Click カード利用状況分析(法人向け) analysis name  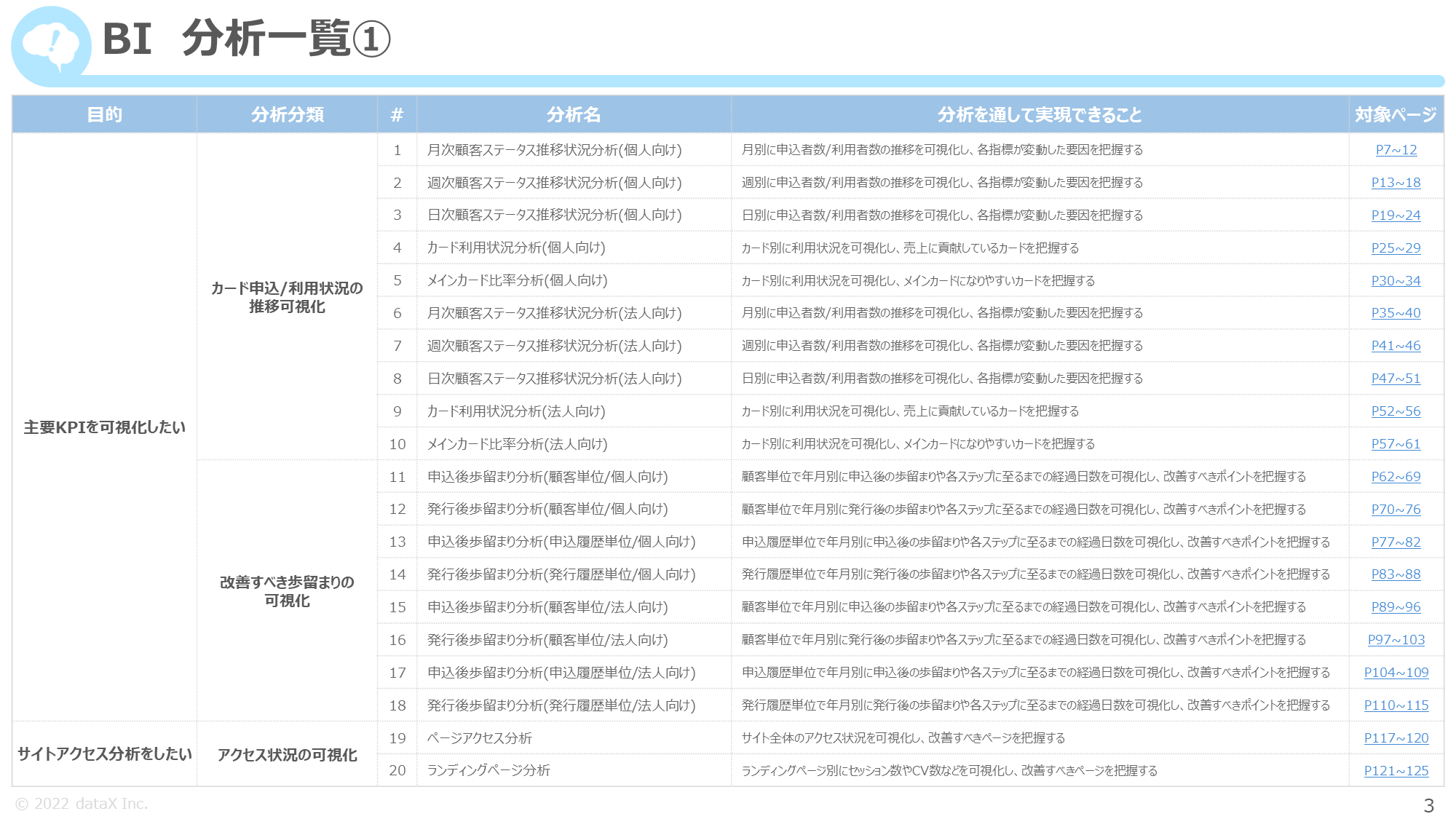click(x=516, y=411)
